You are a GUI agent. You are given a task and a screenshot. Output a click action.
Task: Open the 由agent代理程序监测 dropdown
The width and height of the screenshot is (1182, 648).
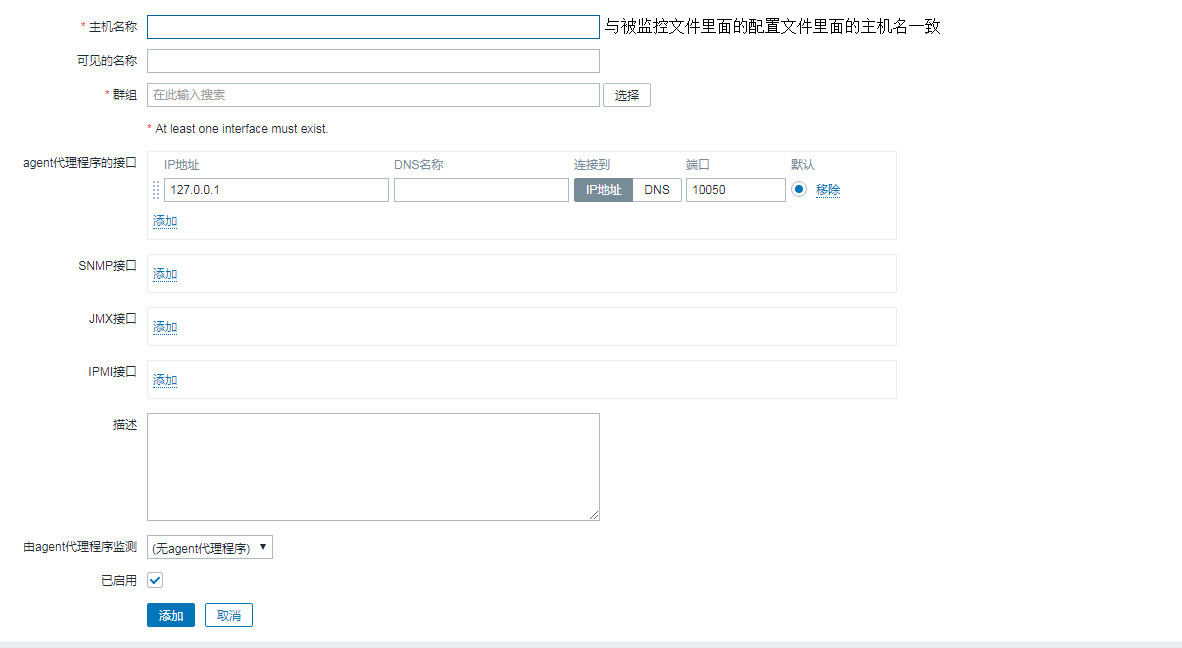pyautogui.click(x=209, y=547)
